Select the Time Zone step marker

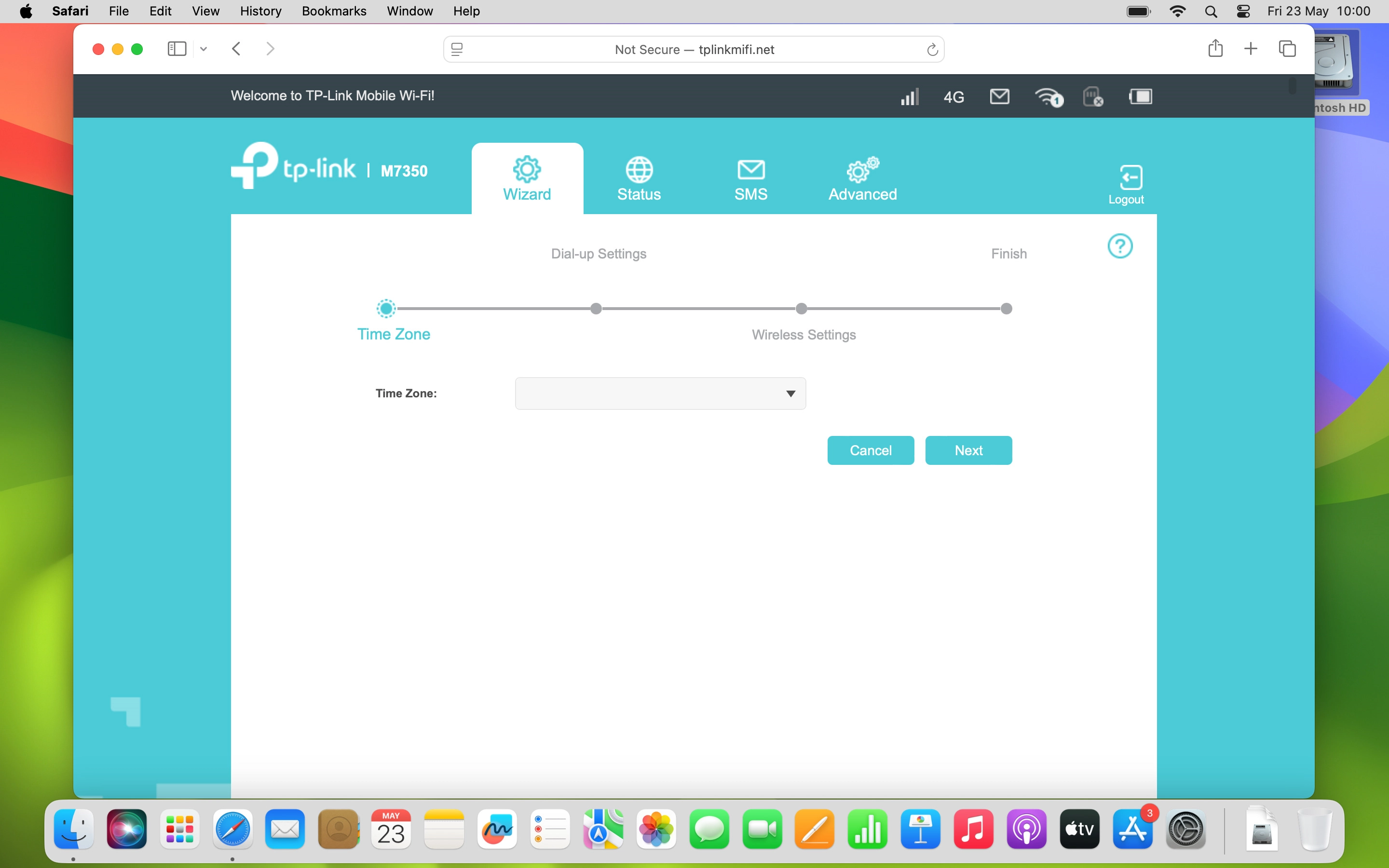point(386,308)
